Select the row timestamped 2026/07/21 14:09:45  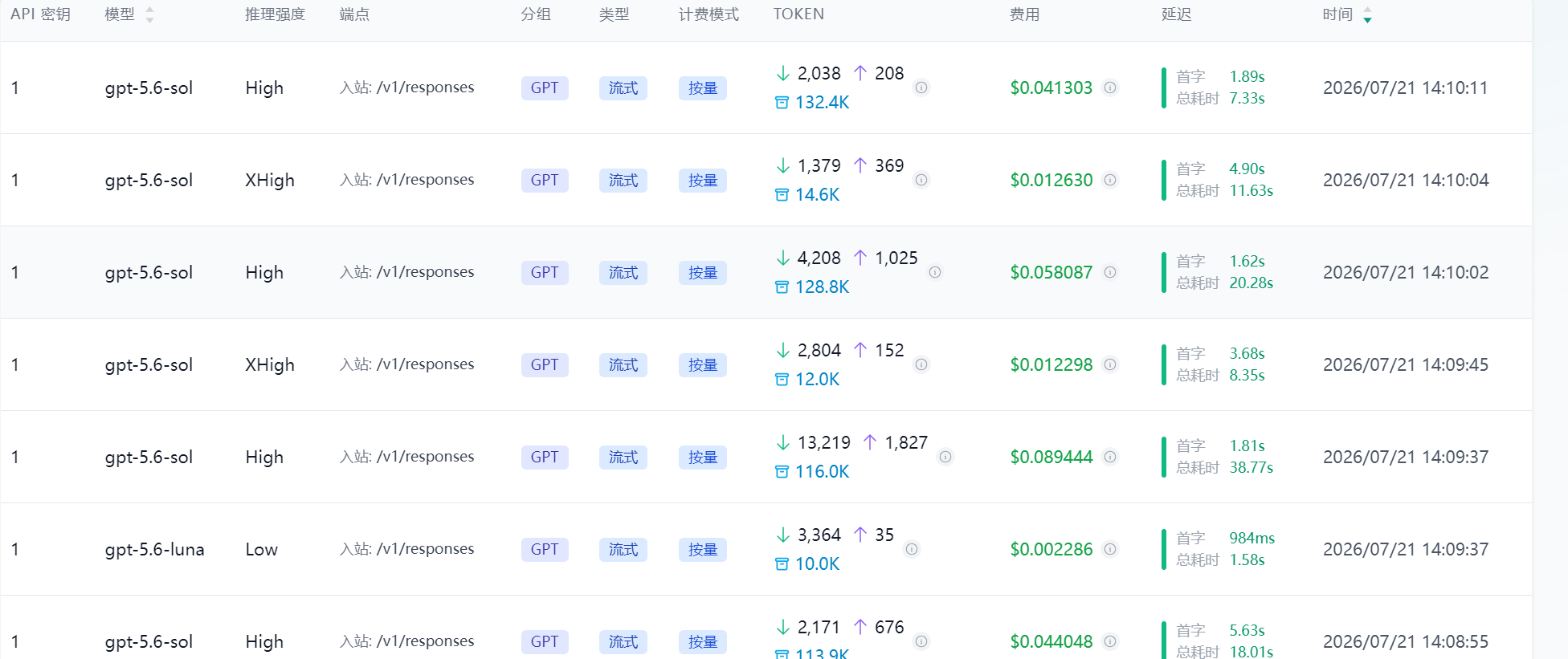pyautogui.click(x=766, y=364)
